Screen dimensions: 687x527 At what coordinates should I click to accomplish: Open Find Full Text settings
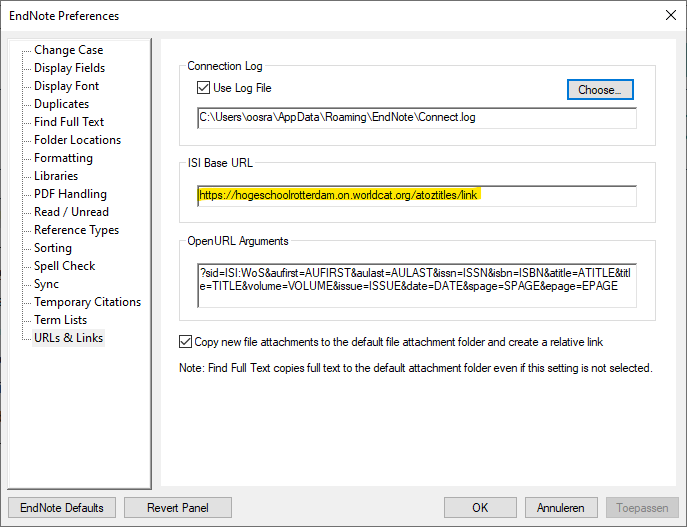click(x=68, y=122)
